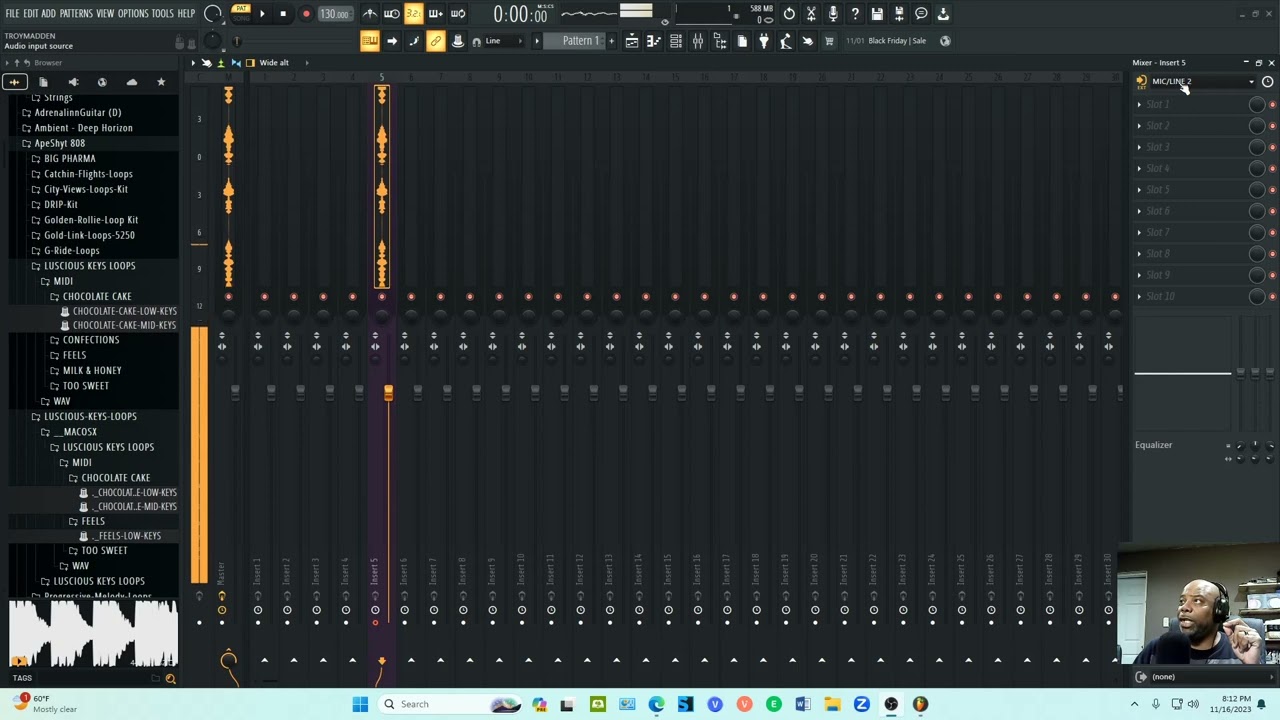
Task: Click the help question mark icon
Action: (x=855, y=14)
